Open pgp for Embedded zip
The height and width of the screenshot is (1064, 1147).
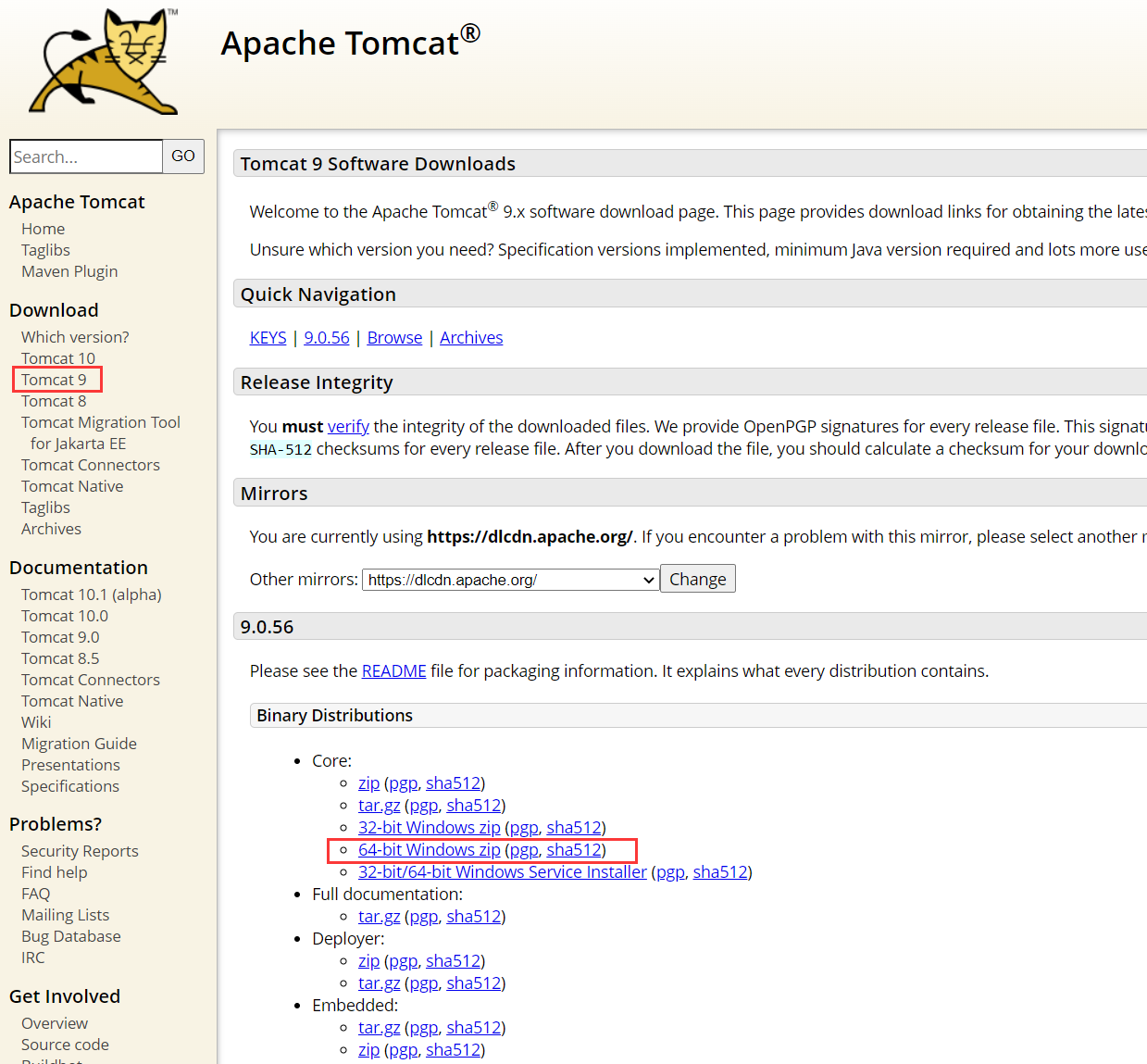pyautogui.click(x=403, y=1050)
